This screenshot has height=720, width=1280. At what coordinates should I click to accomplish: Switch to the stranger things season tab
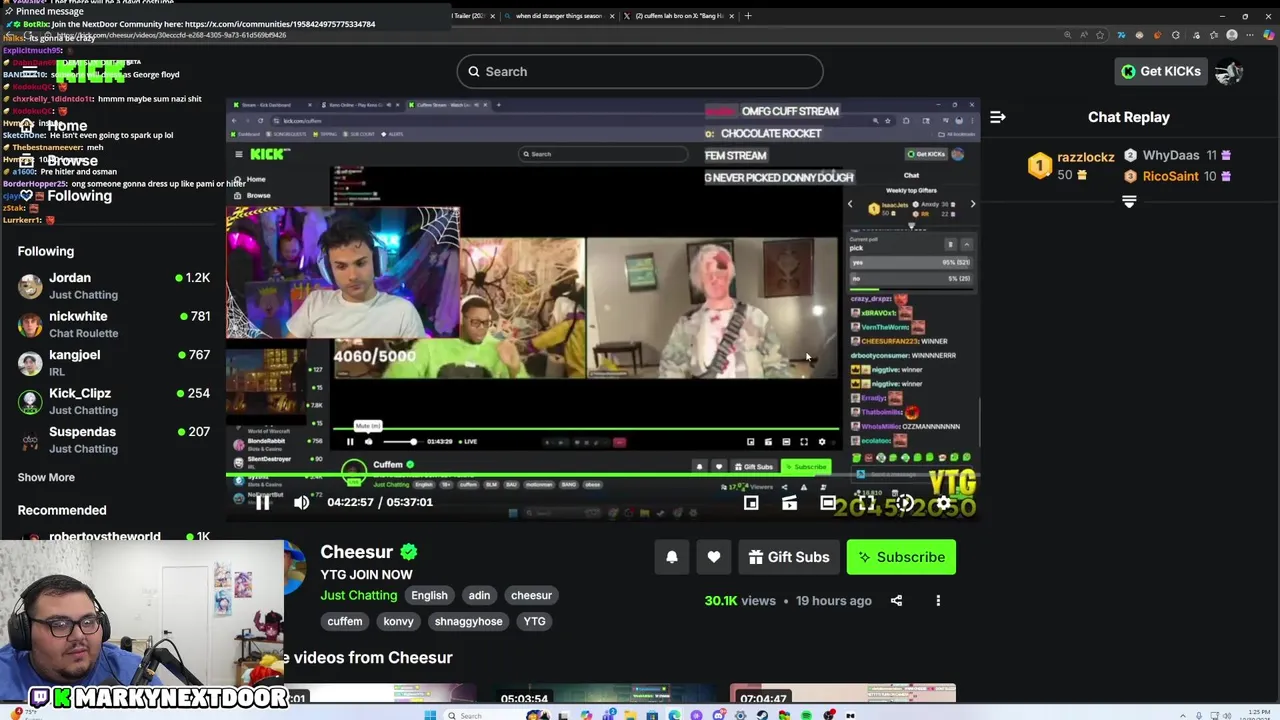point(558,16)
